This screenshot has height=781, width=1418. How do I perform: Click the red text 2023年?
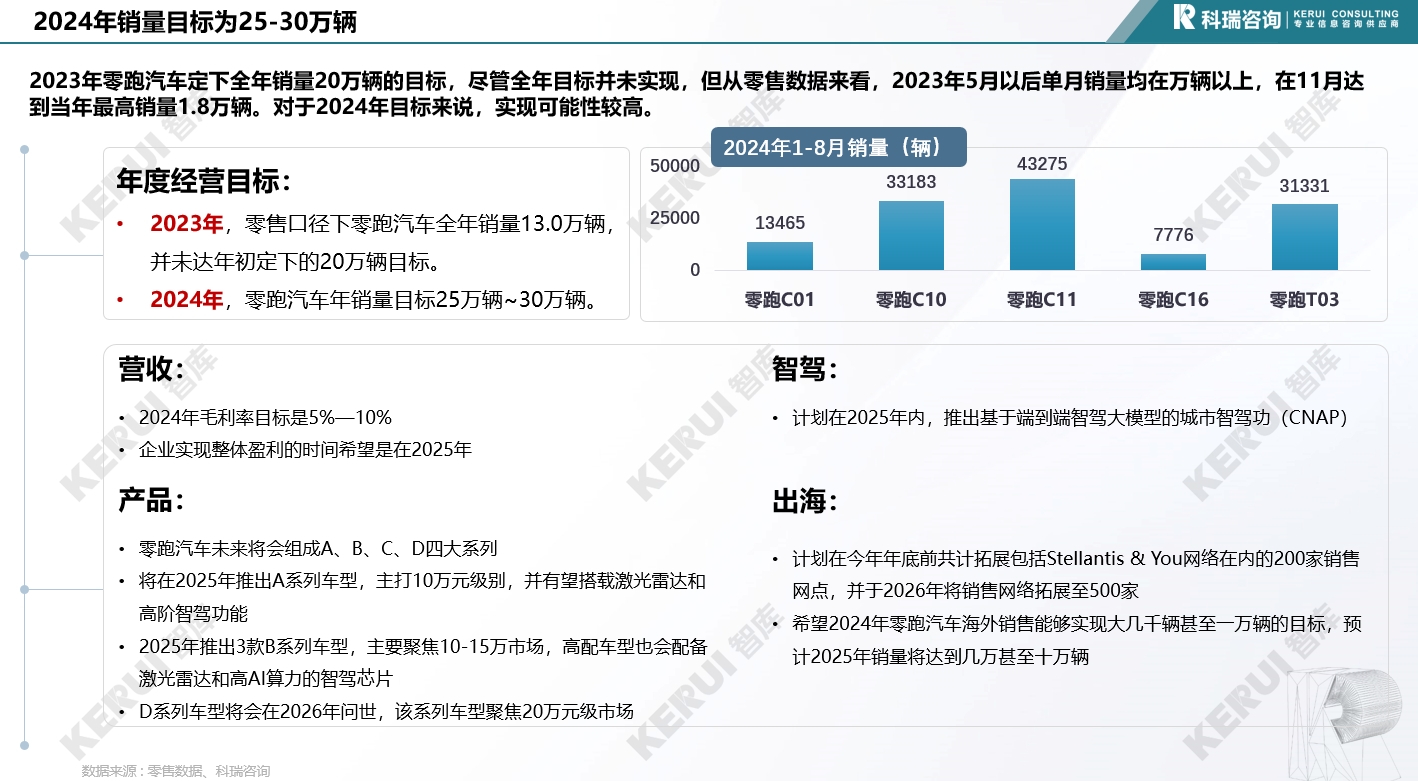[x=187, y=224]
